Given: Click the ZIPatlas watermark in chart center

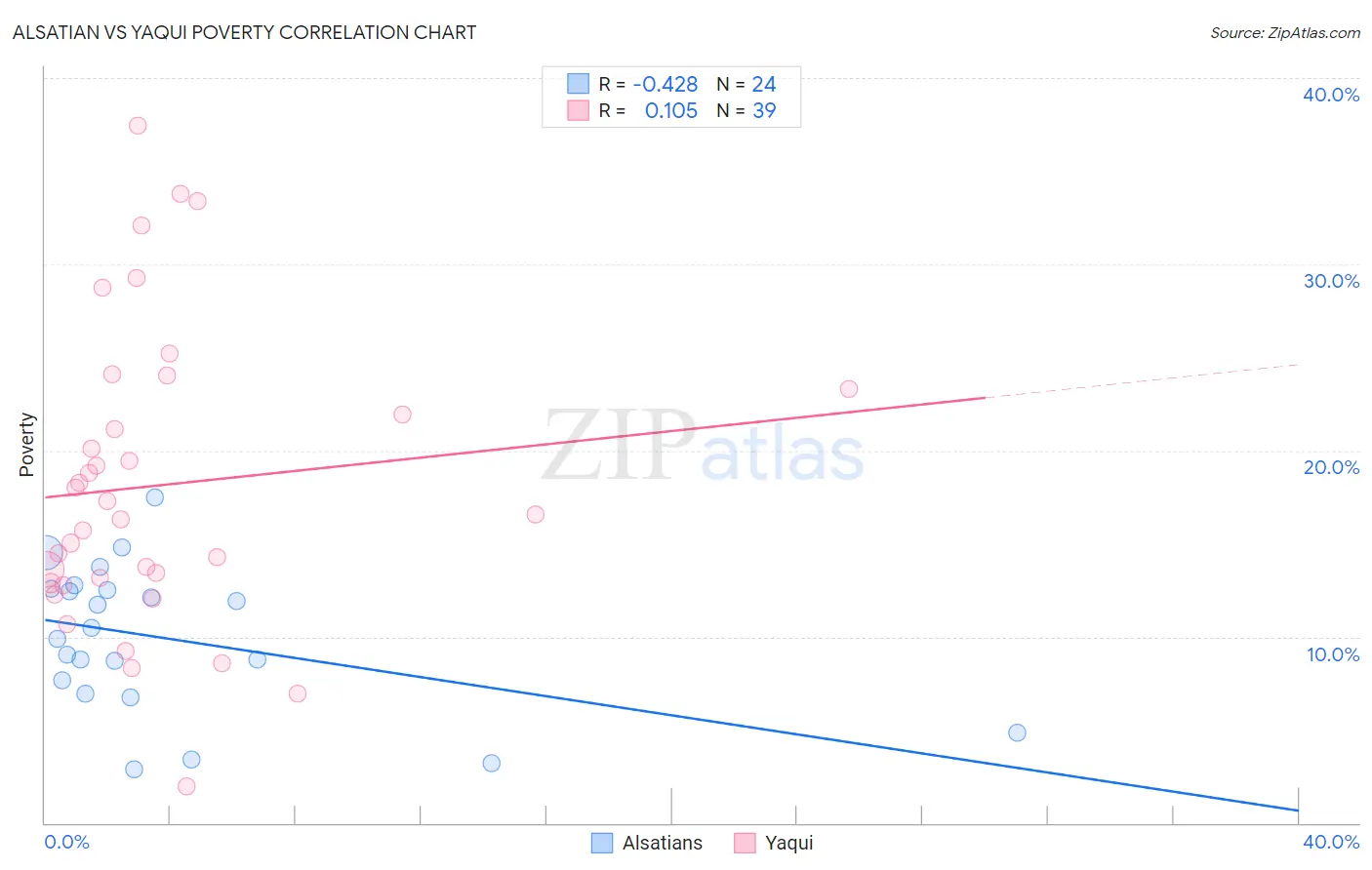Looking at the screenshot, I should (x=703, y=448).
